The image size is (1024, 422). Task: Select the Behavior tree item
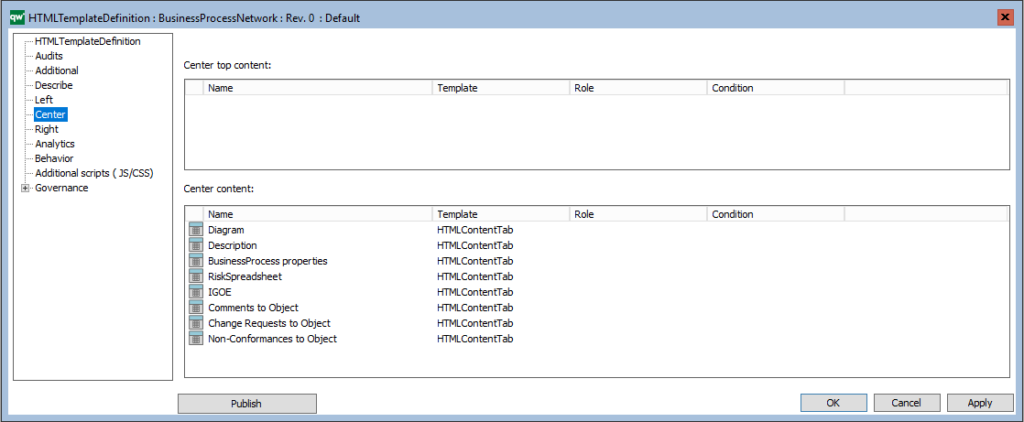pos(54,158)
